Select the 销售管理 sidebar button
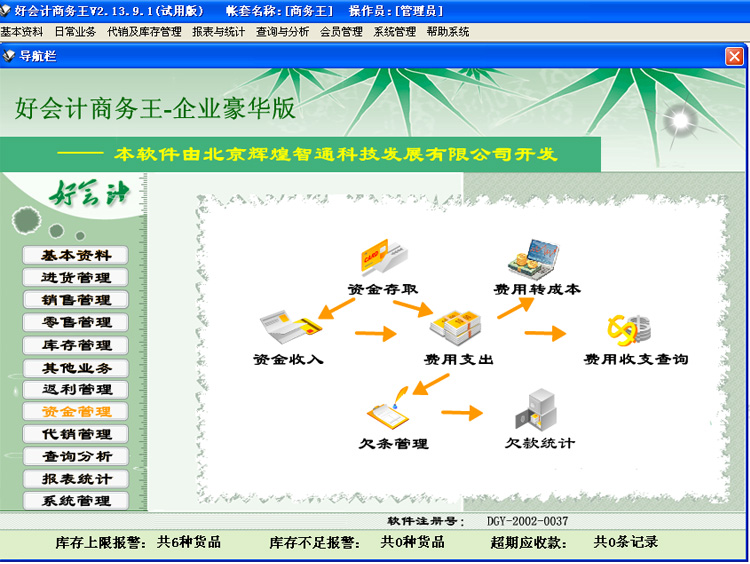Viewport: 750px width, 564px height. coord(76,300)
